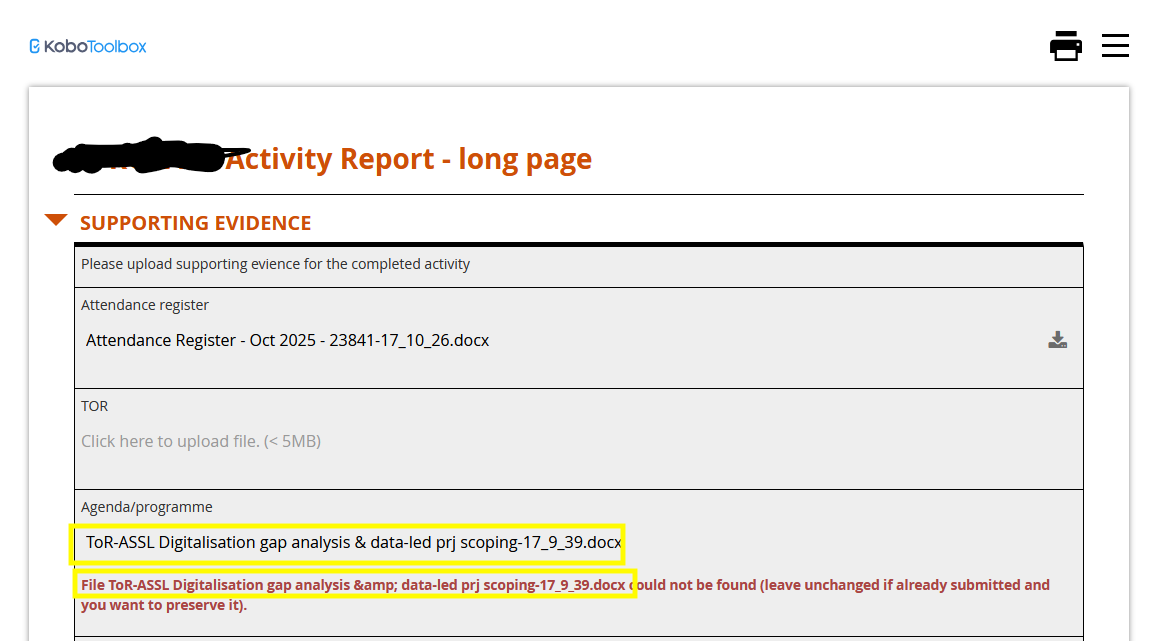The image size is (1160, 641).
Task: Collapse the Supporting Evidence section triangle
Action: click(x=56, y=221)
